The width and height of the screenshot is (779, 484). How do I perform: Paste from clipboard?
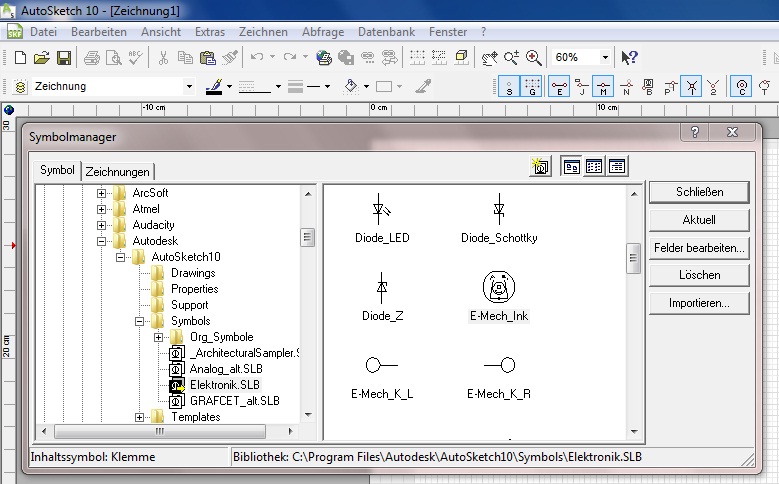tap(207, 58)
